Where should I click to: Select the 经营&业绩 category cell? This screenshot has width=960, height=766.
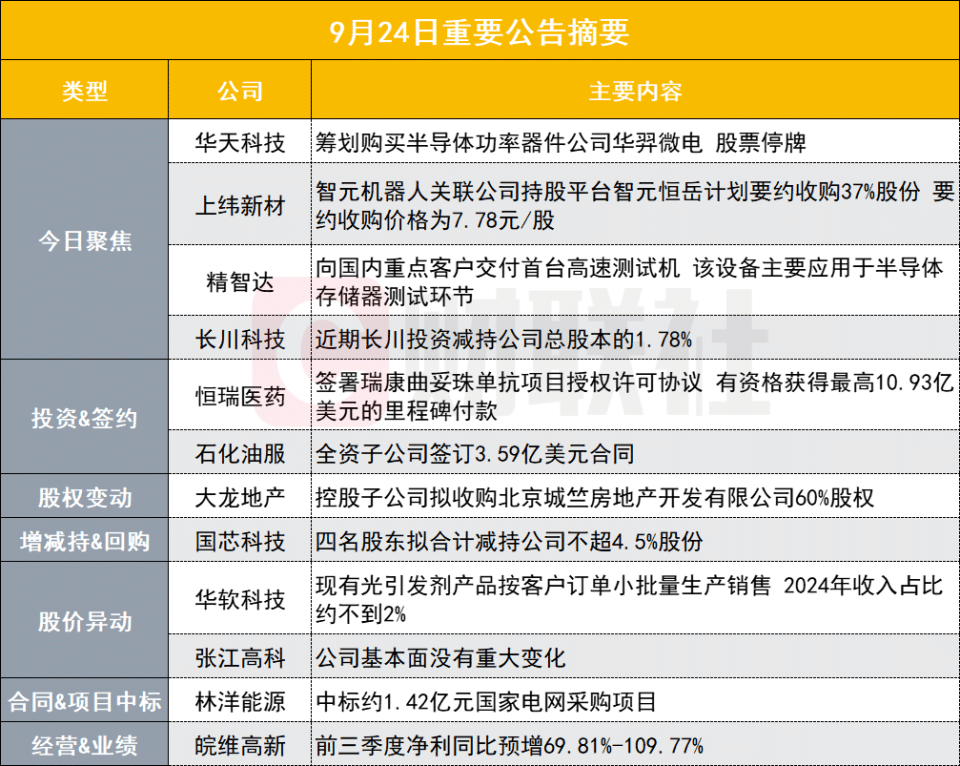coord(85,745)
